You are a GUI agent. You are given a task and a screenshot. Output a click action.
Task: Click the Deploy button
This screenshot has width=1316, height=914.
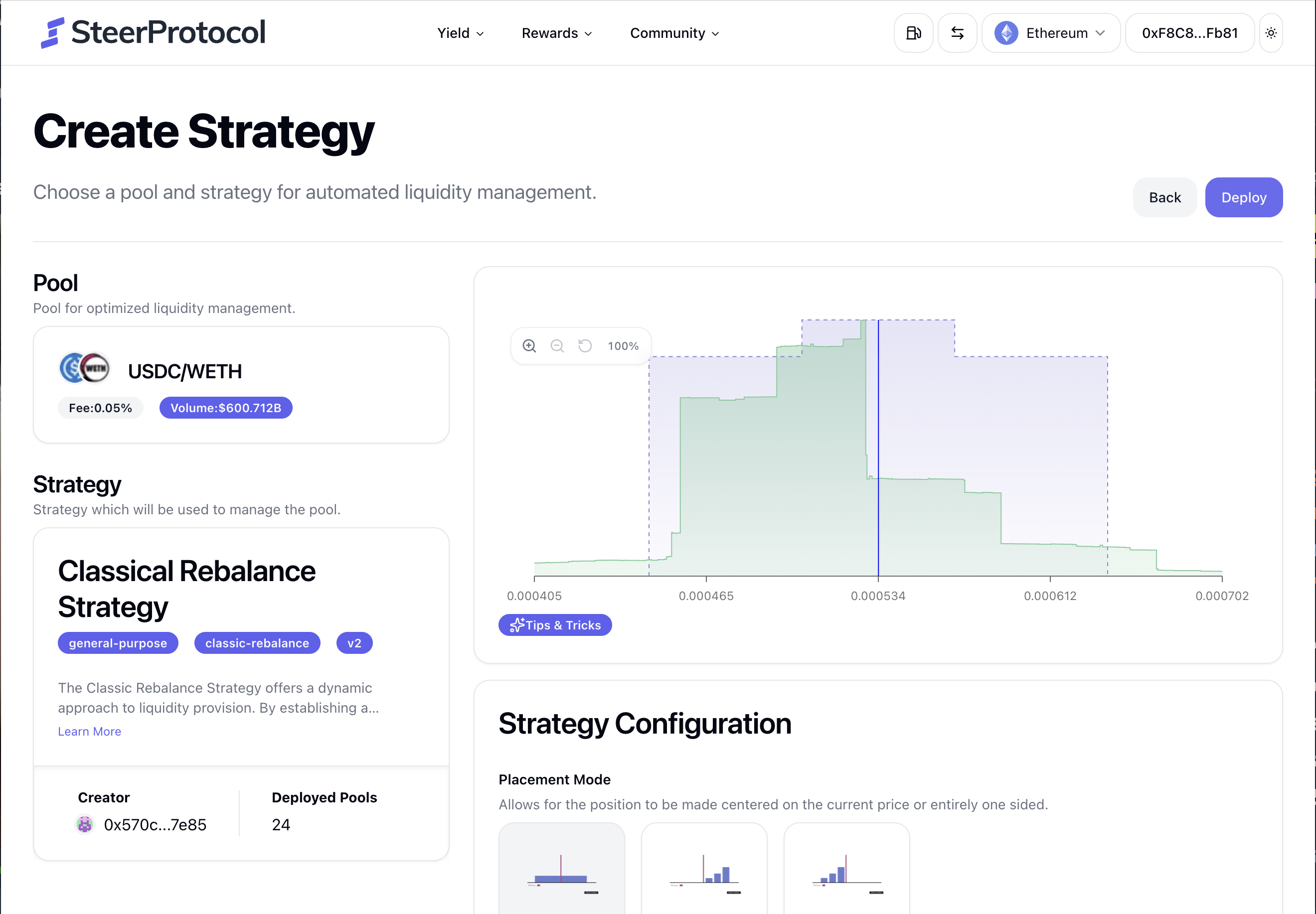pos(1243,197)
